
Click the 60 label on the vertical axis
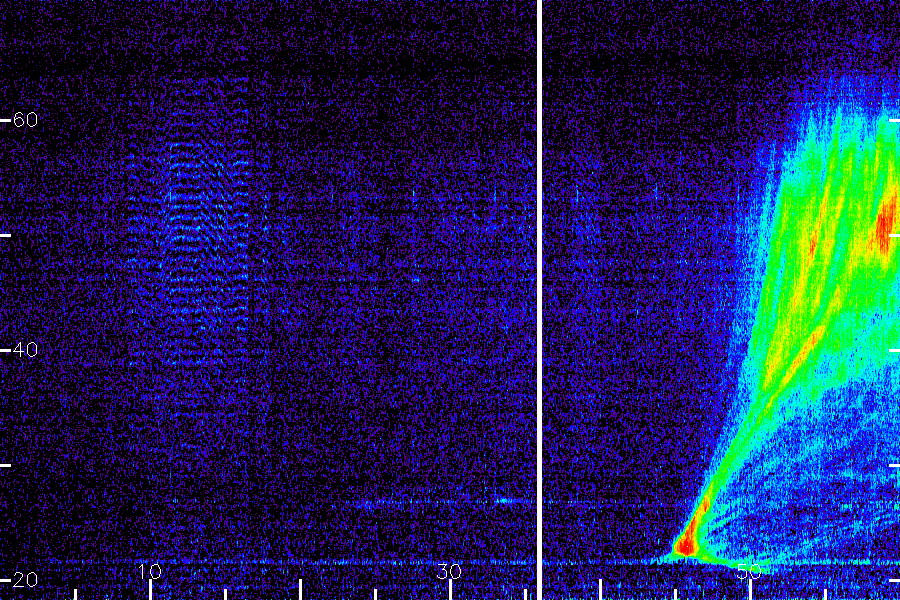coord(25,119)
